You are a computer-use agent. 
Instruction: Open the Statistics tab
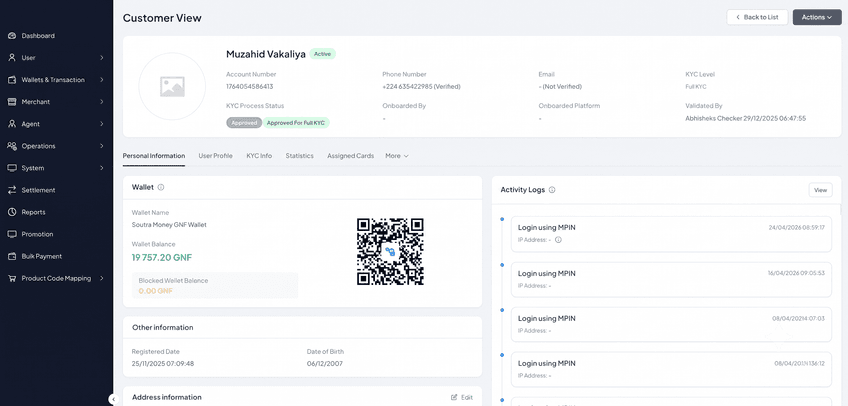tap(300, 156)
